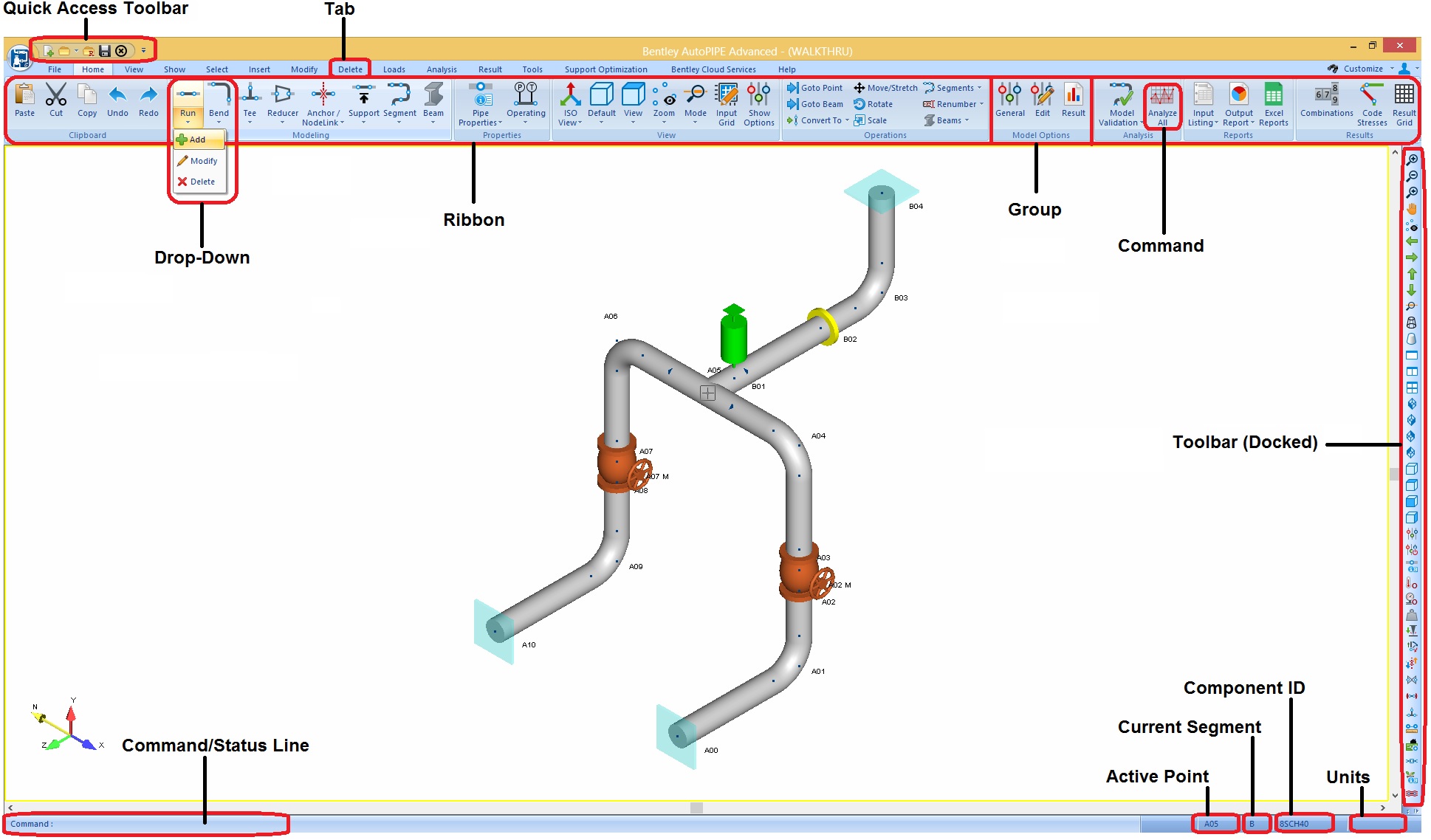This screenshot has height=840, width=1431.
Task: Open the Result Grid
Action: point(1404,103)
